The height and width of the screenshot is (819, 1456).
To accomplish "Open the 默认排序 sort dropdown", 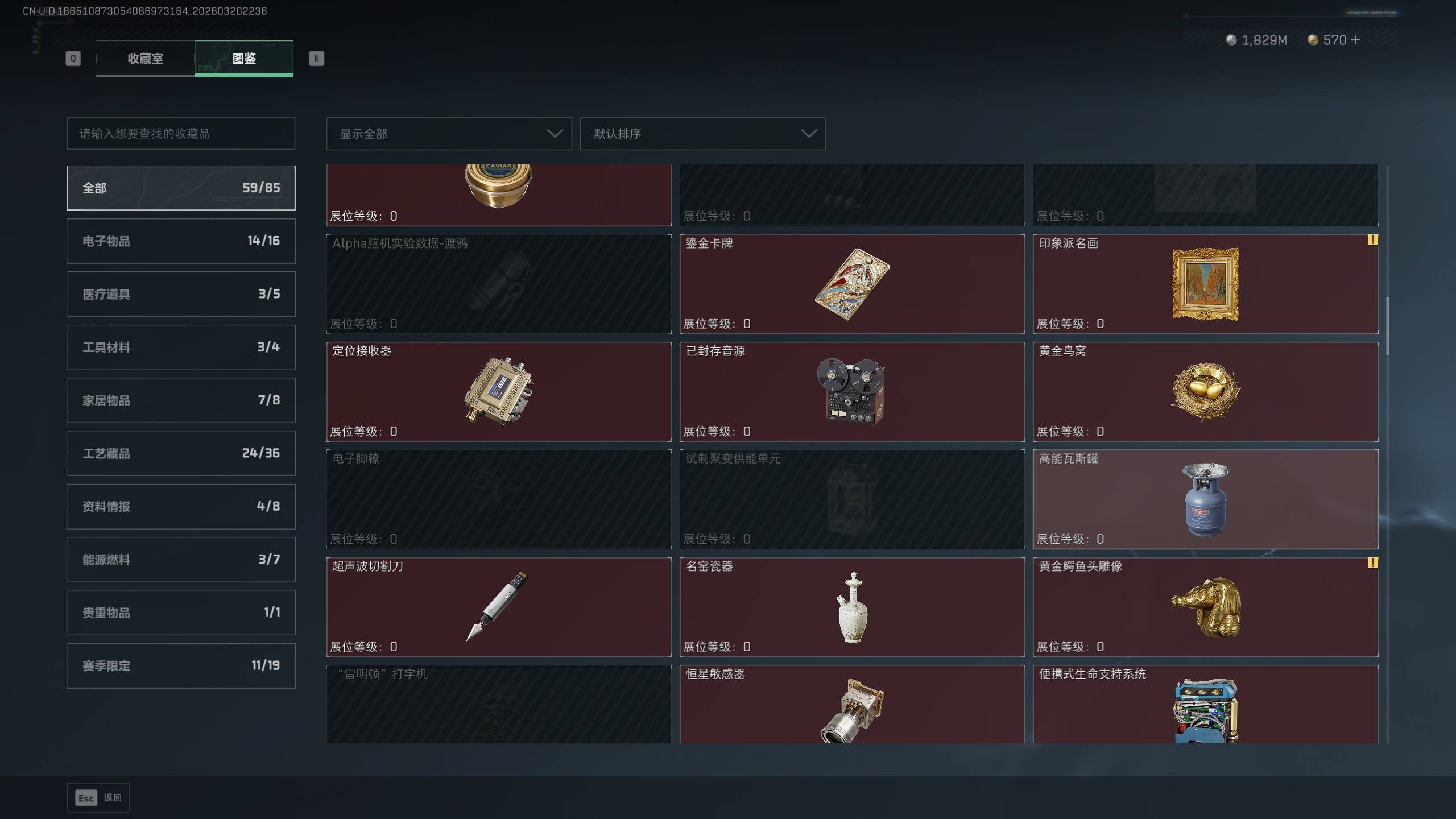I will (702, 134).
